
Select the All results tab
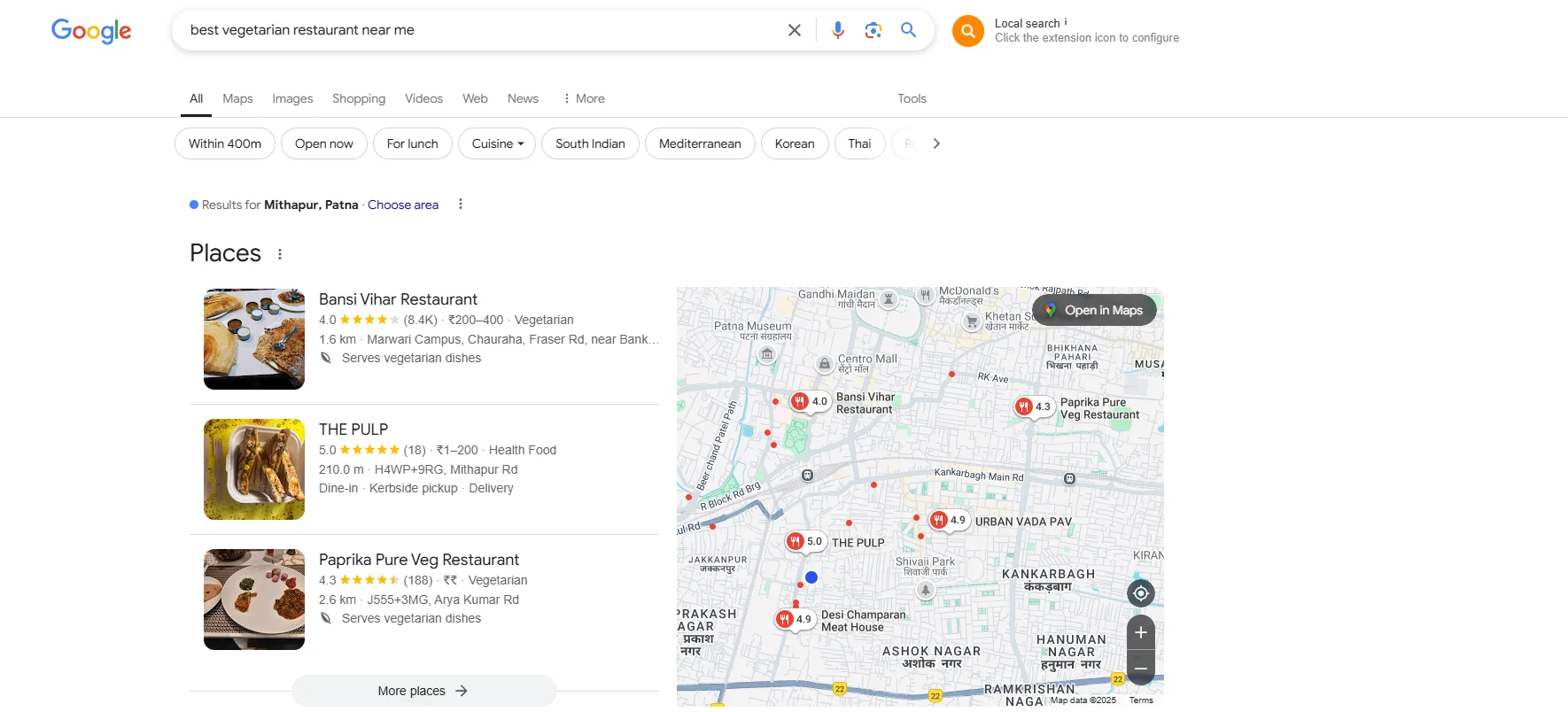click(x=196, y=98)
